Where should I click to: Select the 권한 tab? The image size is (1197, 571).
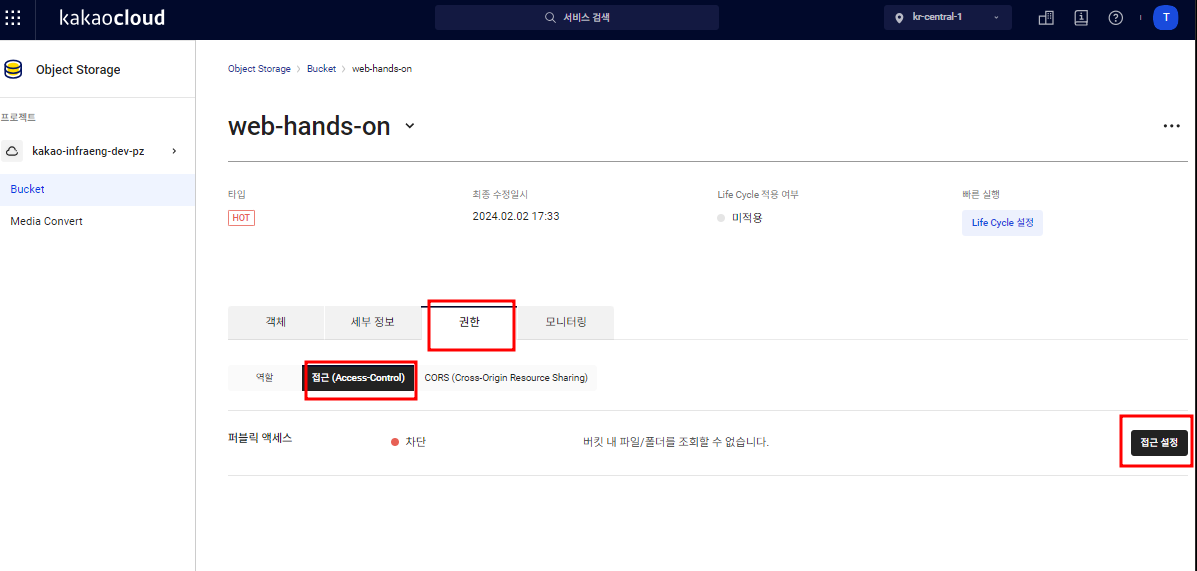469,322
